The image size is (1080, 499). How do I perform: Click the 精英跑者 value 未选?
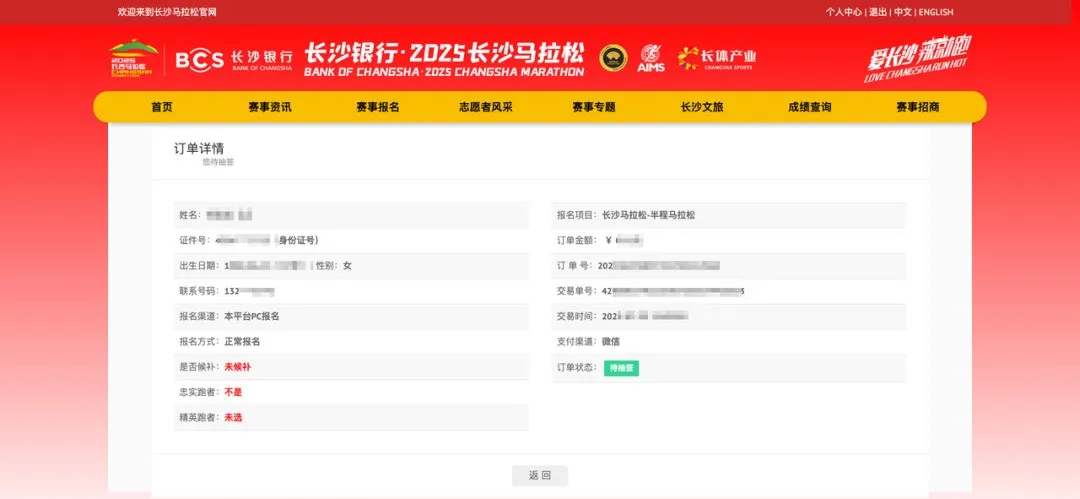point(233,417)
